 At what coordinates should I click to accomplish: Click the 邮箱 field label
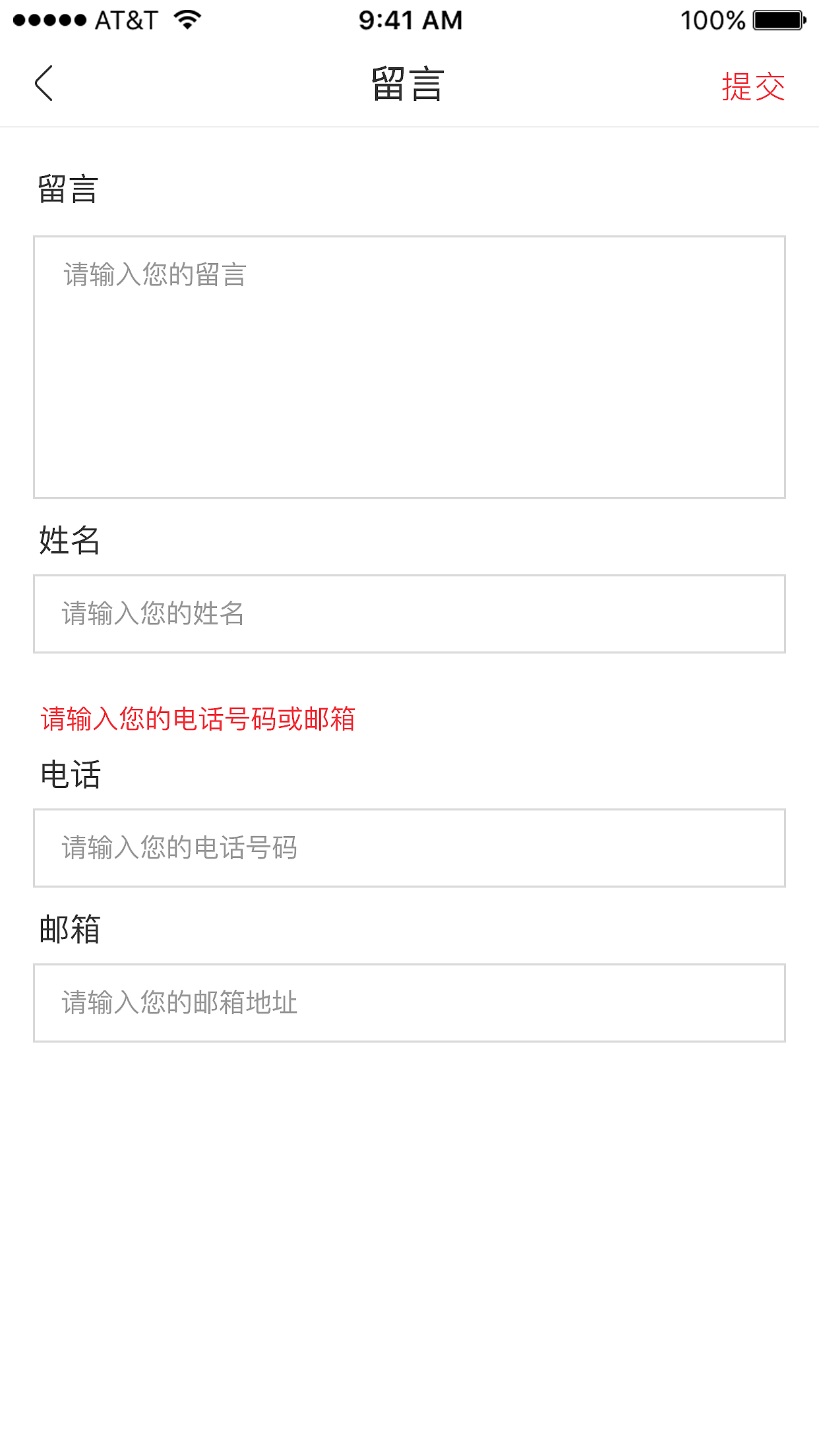coord(70,930)
